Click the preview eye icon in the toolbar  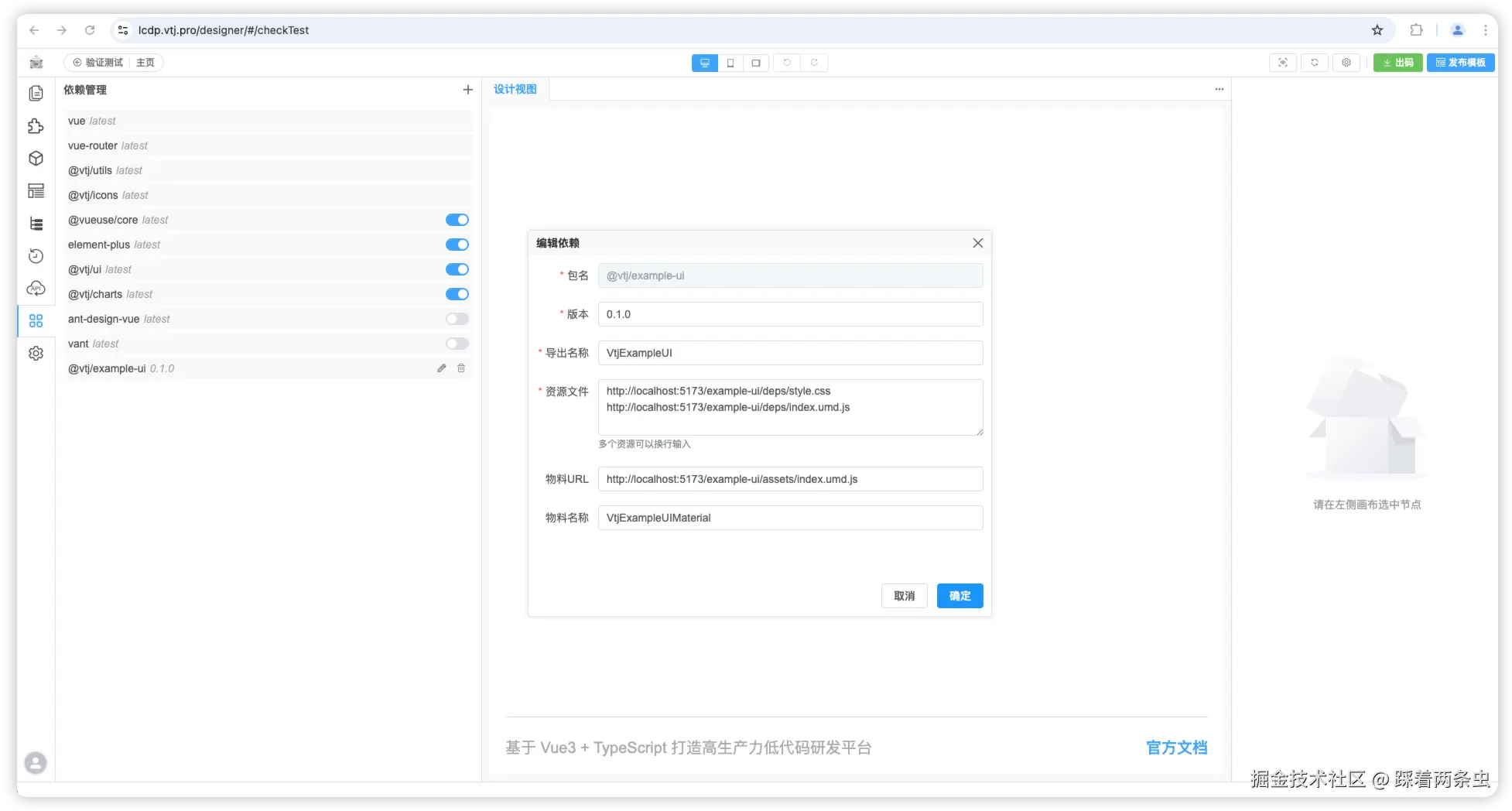point(1283,63)
